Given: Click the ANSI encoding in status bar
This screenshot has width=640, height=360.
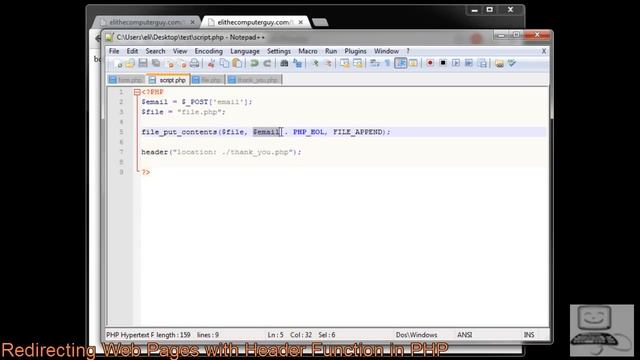Looking at the screenshot, I should [x=464, y=335].
